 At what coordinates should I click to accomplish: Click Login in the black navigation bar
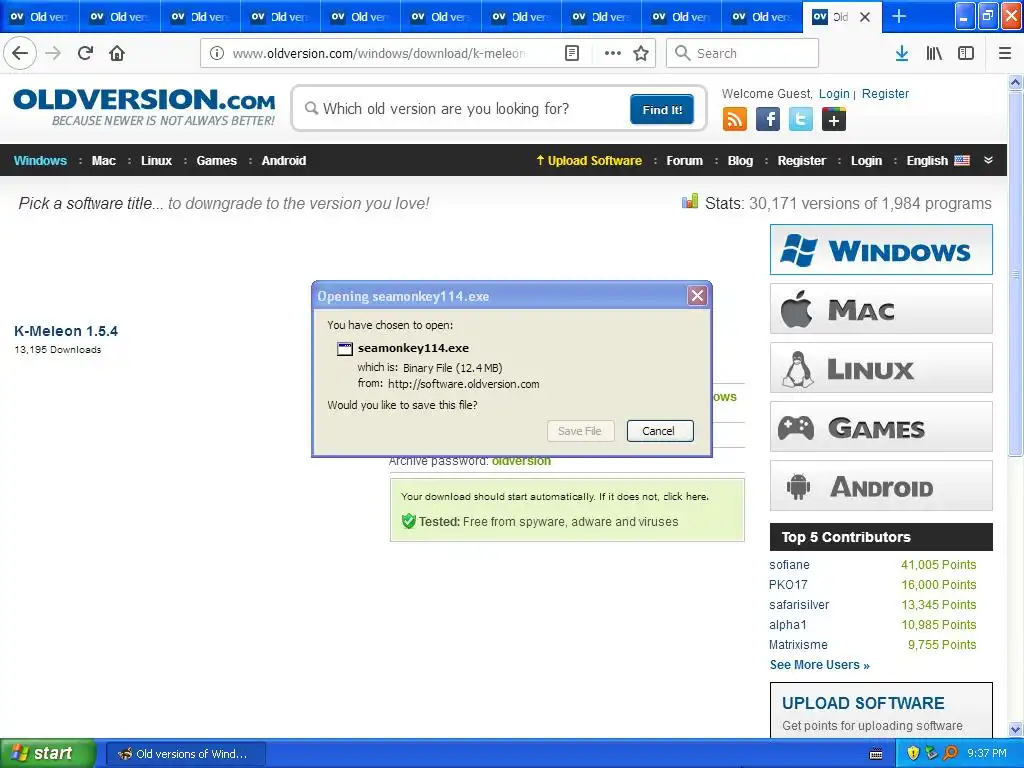coord(866,161)
